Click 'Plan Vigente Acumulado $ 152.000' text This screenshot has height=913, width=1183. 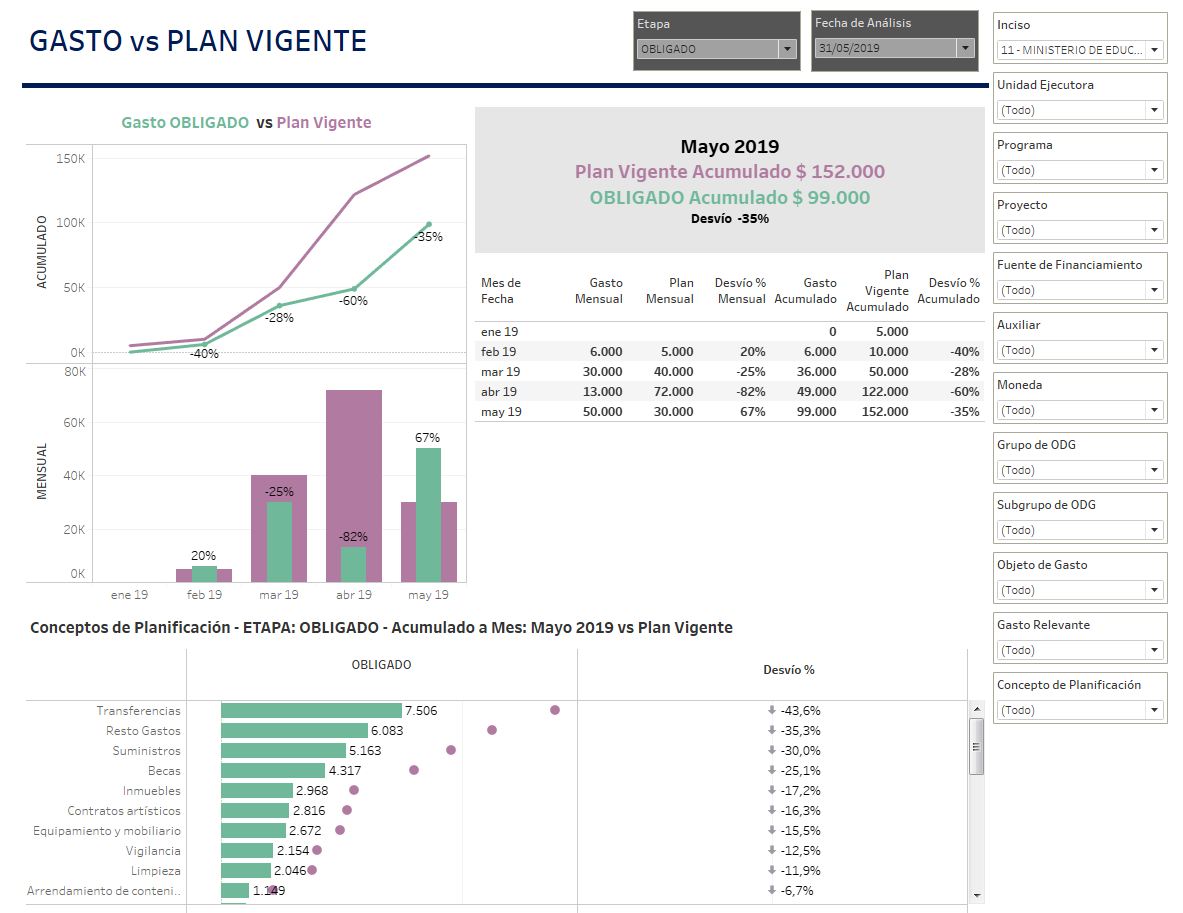pos(730,172)
